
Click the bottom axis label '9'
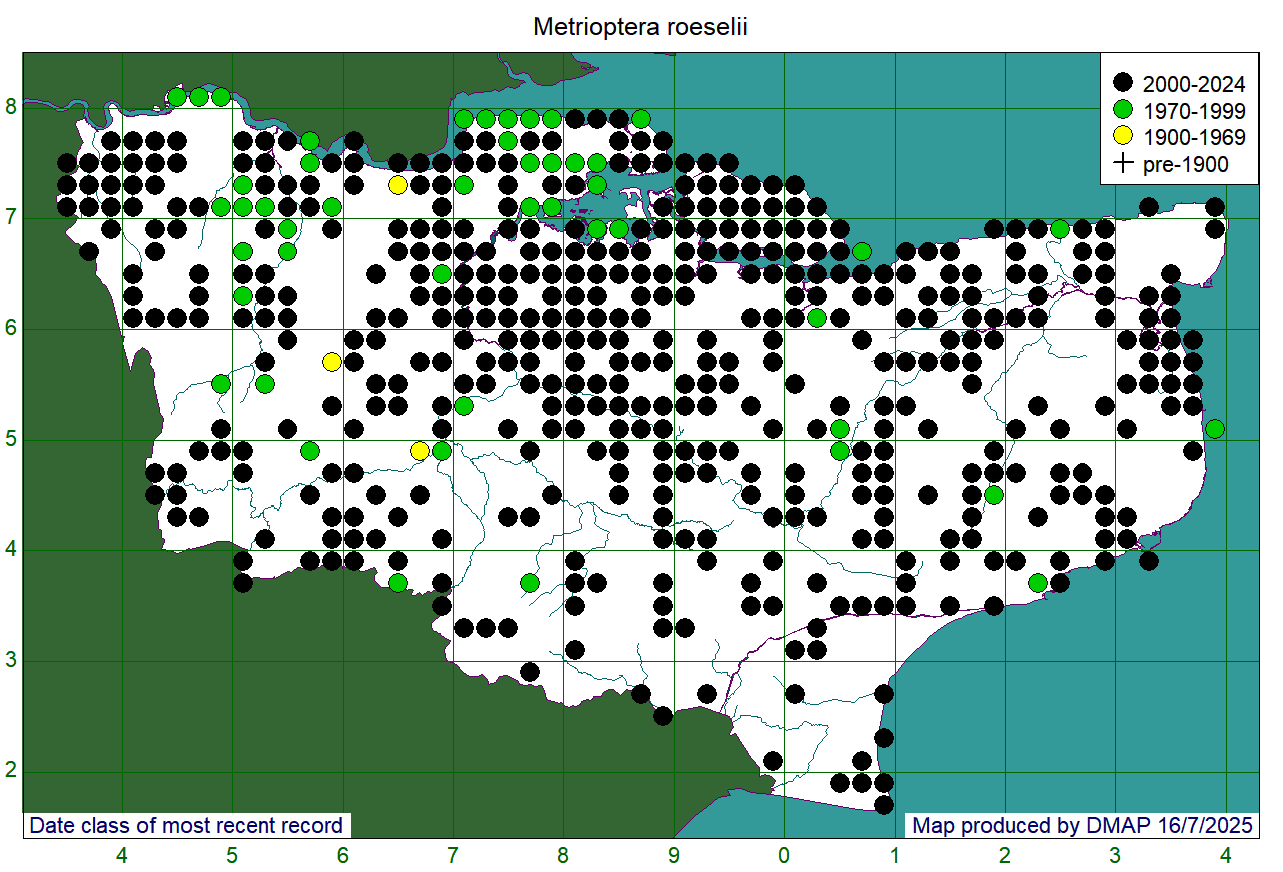(674, 856)
